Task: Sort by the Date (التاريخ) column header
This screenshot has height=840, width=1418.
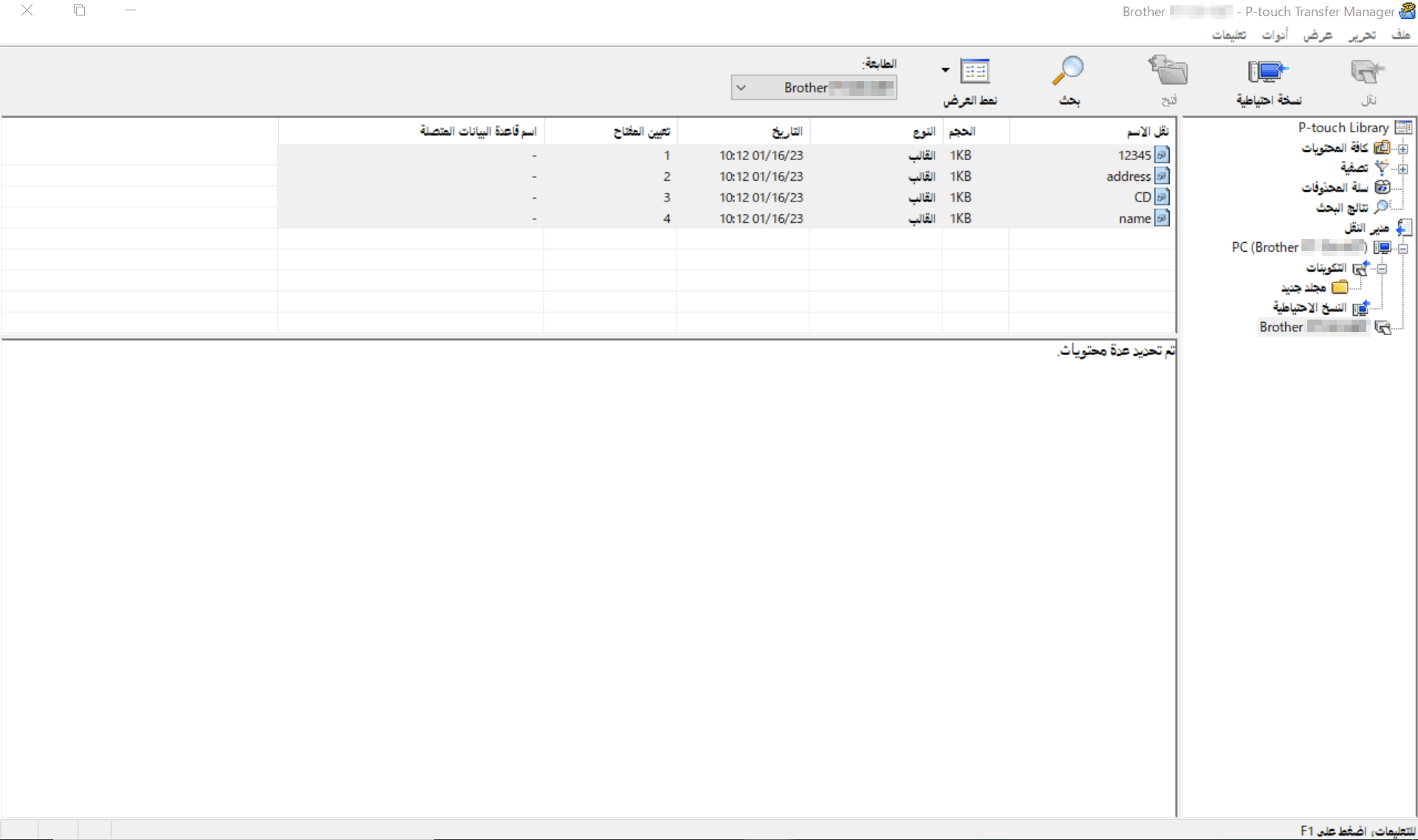Action: click(787, 131)
